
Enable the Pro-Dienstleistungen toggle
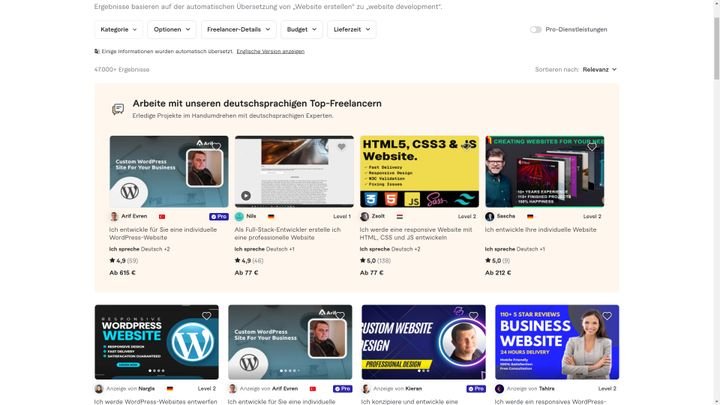pos(535,29)
